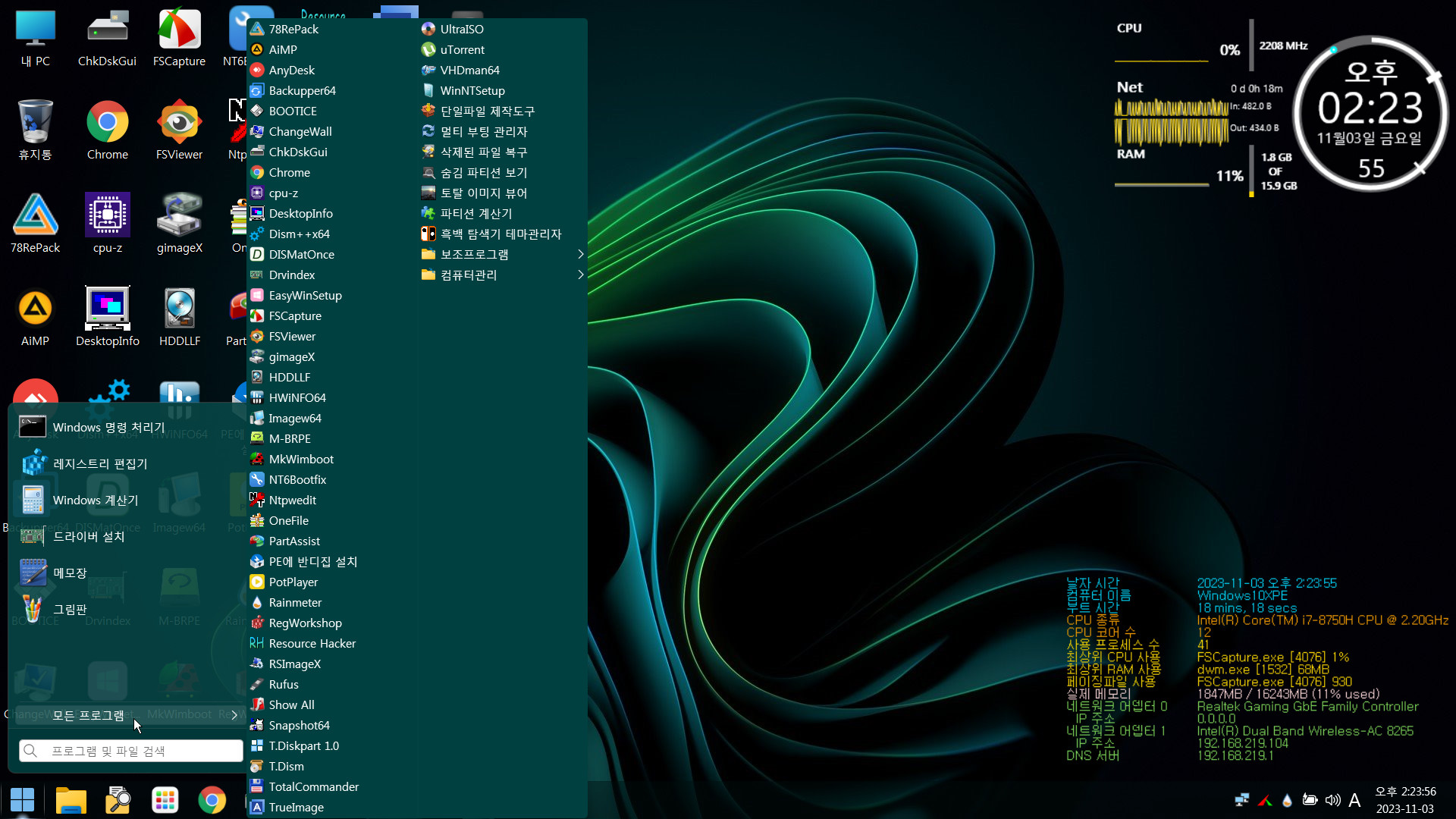The height and width of the screenshot is (819, 1456).
Task: Open 레지스트리 편집기 from start menu
Action: click(x=125, y=463)
